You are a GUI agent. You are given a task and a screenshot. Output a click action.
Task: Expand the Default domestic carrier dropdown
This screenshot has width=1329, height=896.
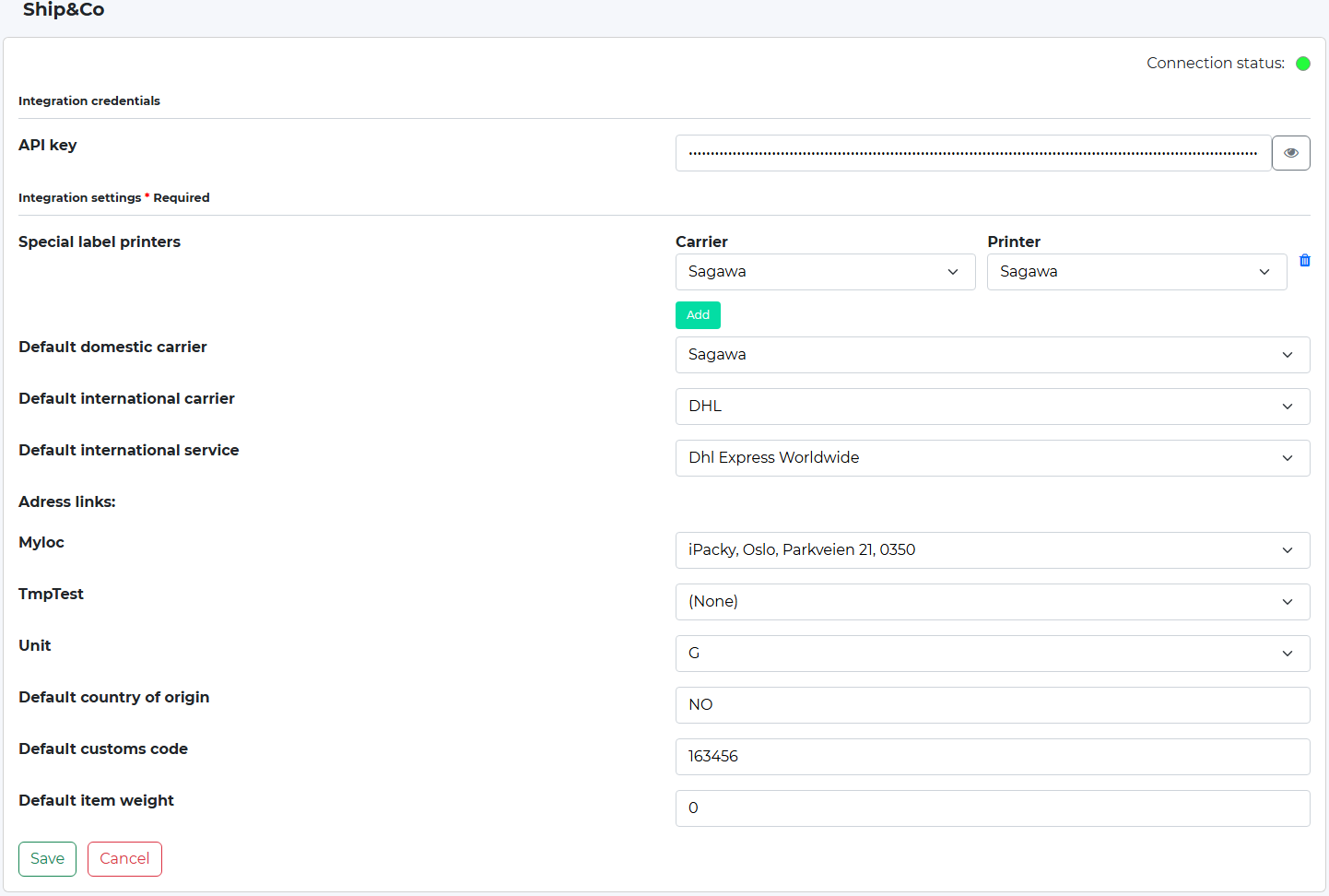[992, 355]
